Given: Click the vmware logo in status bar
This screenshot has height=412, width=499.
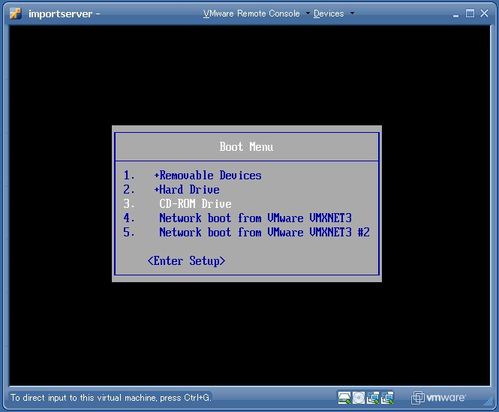Looking at the screenshot, I should 438,398.
